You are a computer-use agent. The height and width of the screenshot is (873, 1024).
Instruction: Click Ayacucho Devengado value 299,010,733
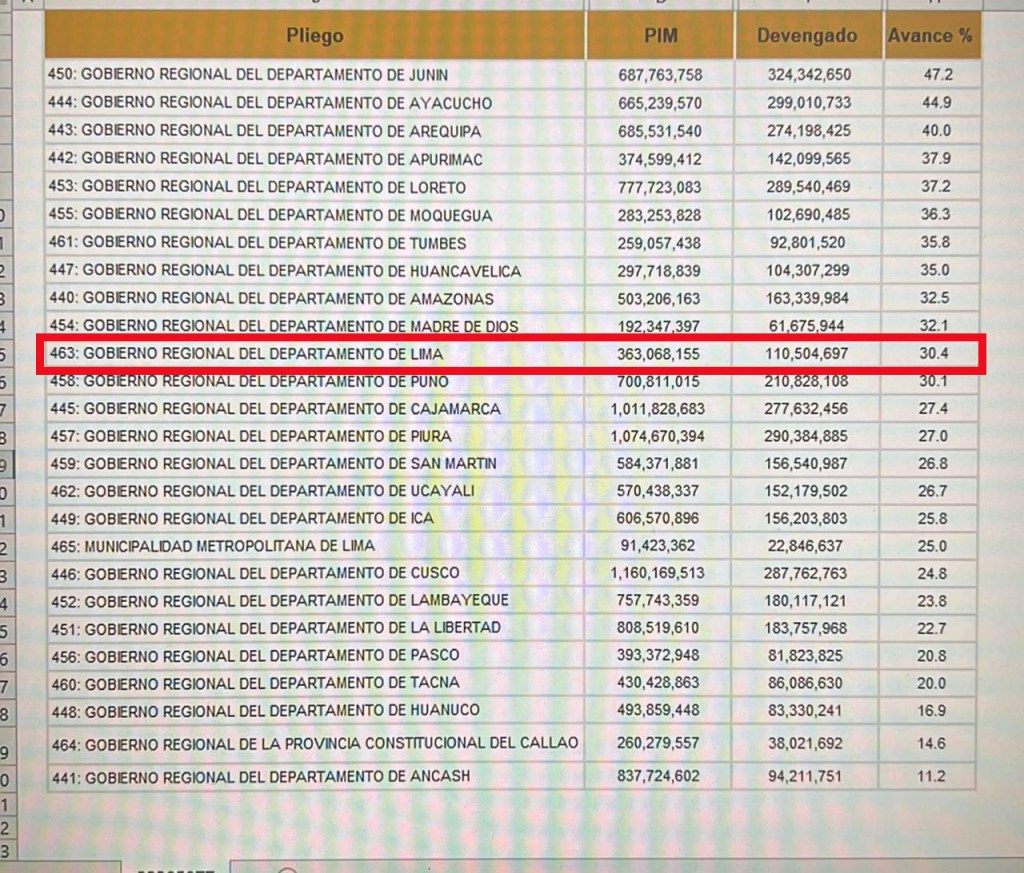809,103
